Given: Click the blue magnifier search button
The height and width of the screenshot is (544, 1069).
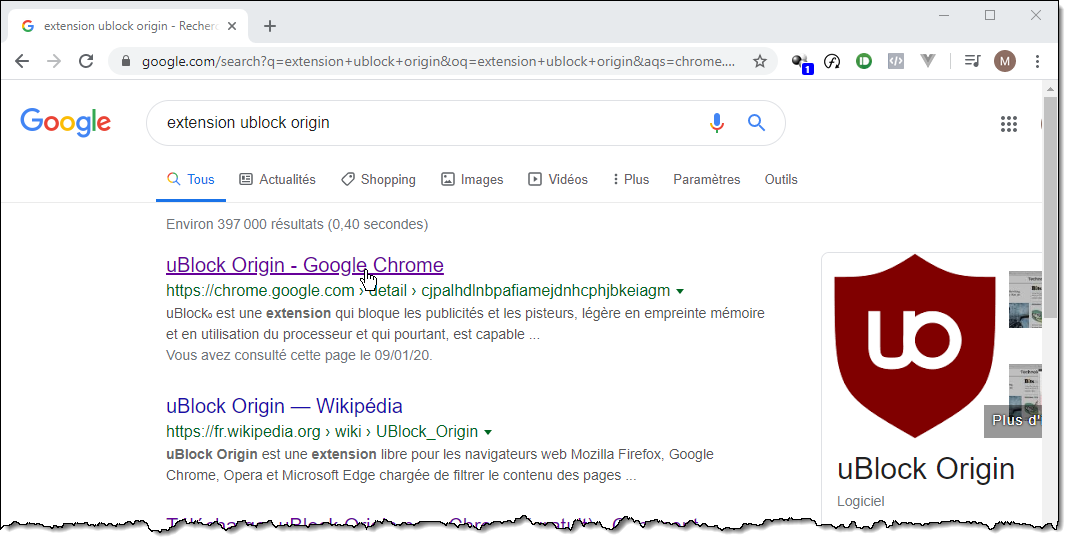Looking at the screenshot, I should pos(757,123).
